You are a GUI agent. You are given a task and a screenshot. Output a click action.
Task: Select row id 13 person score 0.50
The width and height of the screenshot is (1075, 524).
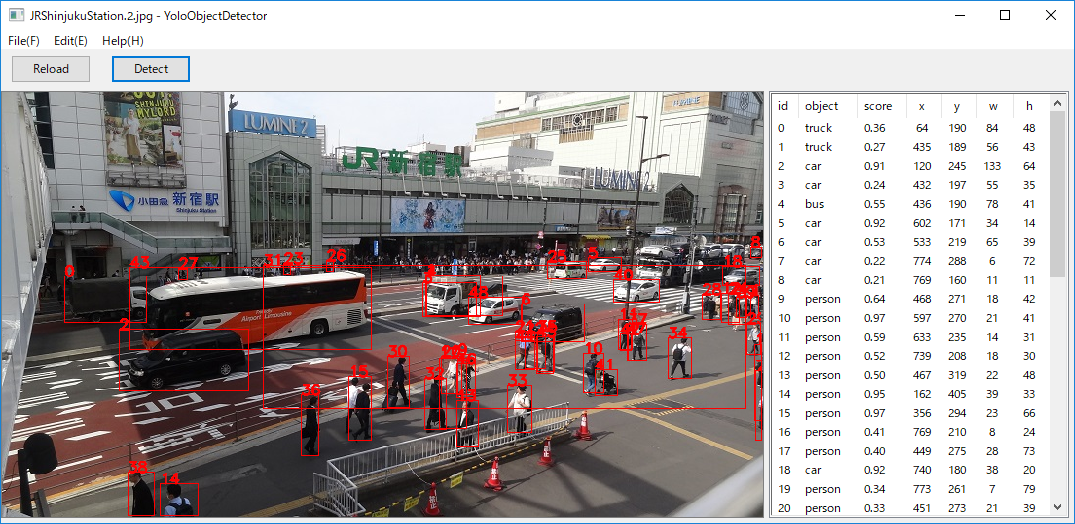pos(911,375)
